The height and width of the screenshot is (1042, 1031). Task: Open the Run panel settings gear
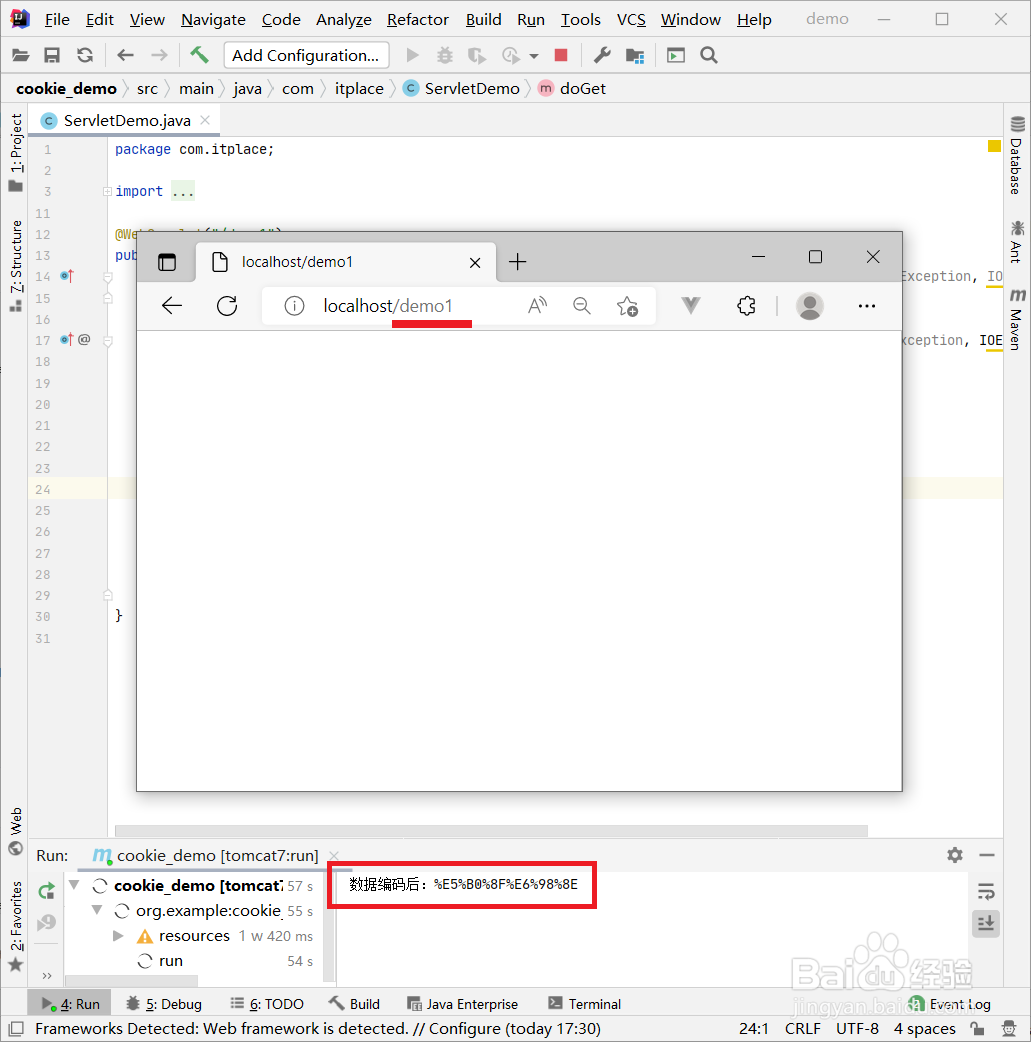[955, 855]
